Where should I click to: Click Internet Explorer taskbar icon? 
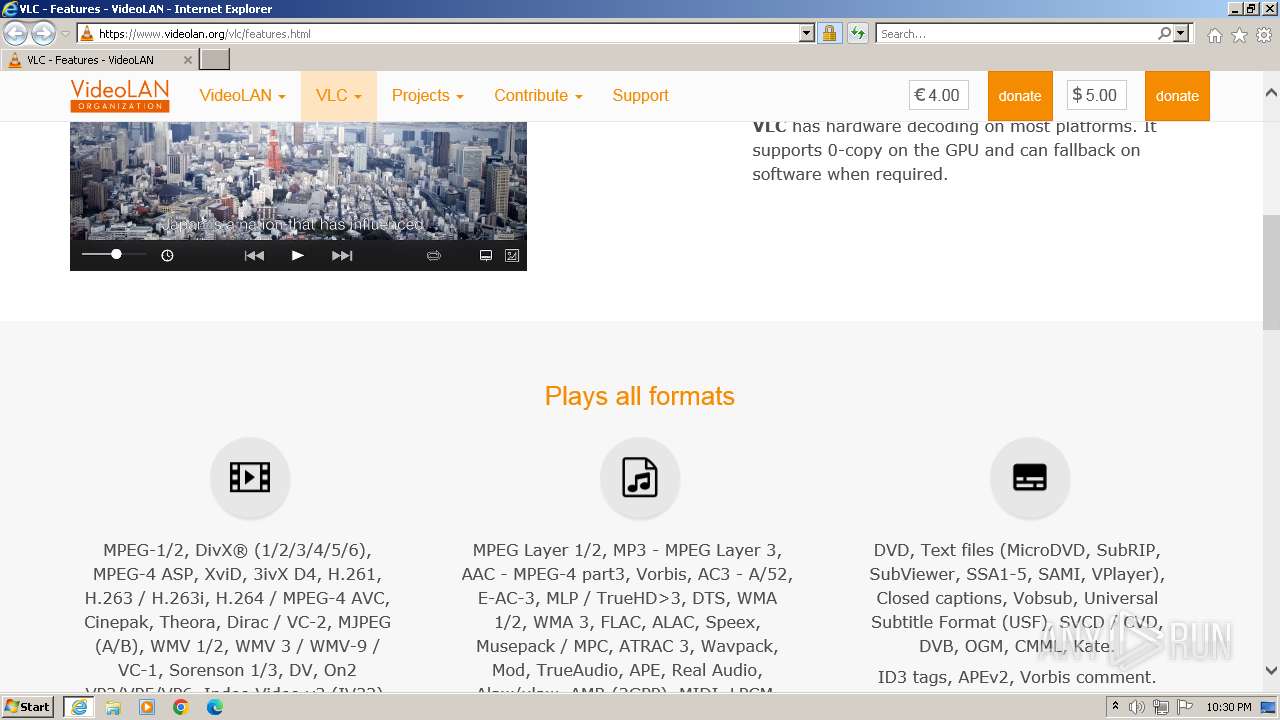[x=78, y=707]
